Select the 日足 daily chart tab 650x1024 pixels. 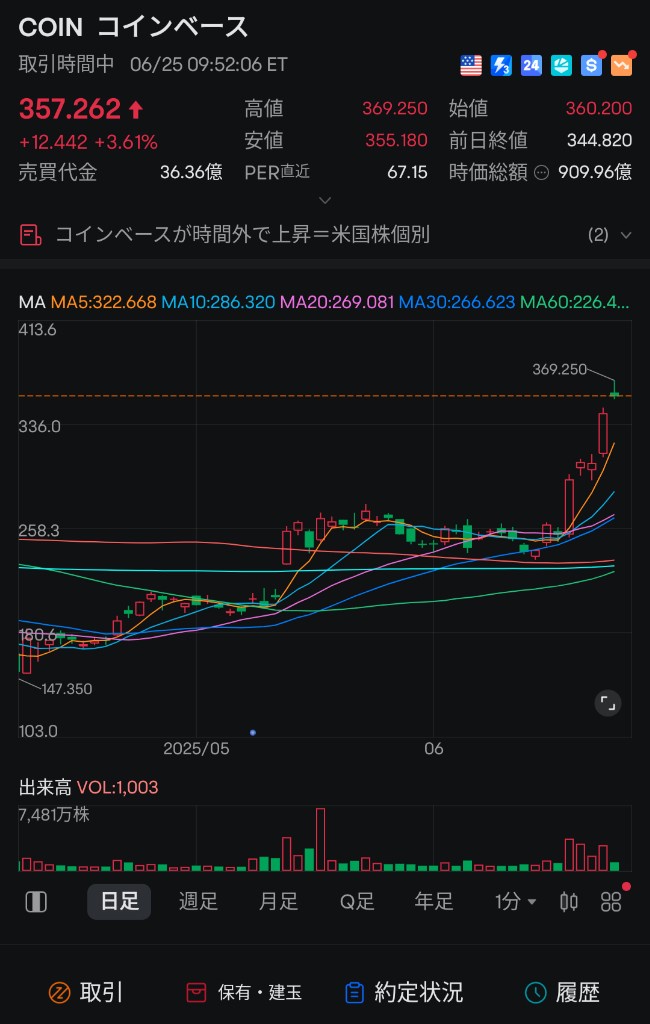tap(120, 902)
